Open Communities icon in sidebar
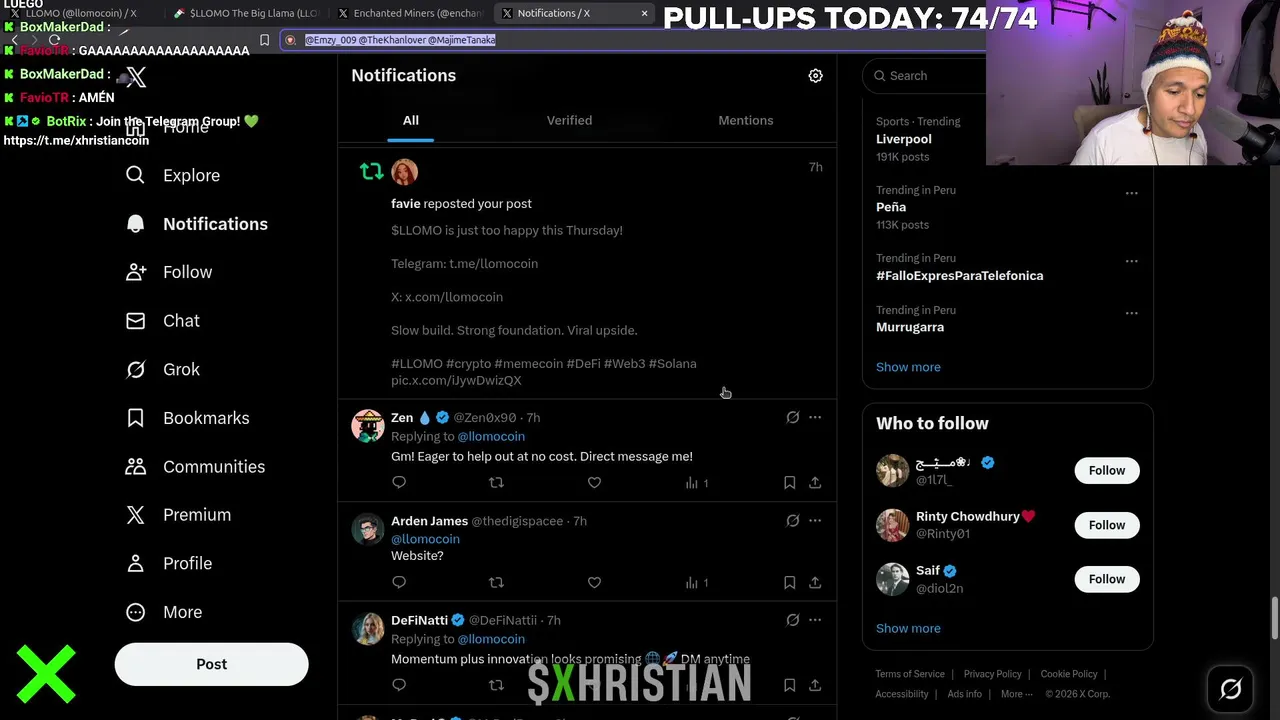Screen dimensions: 1280x720 pos(135,467)
